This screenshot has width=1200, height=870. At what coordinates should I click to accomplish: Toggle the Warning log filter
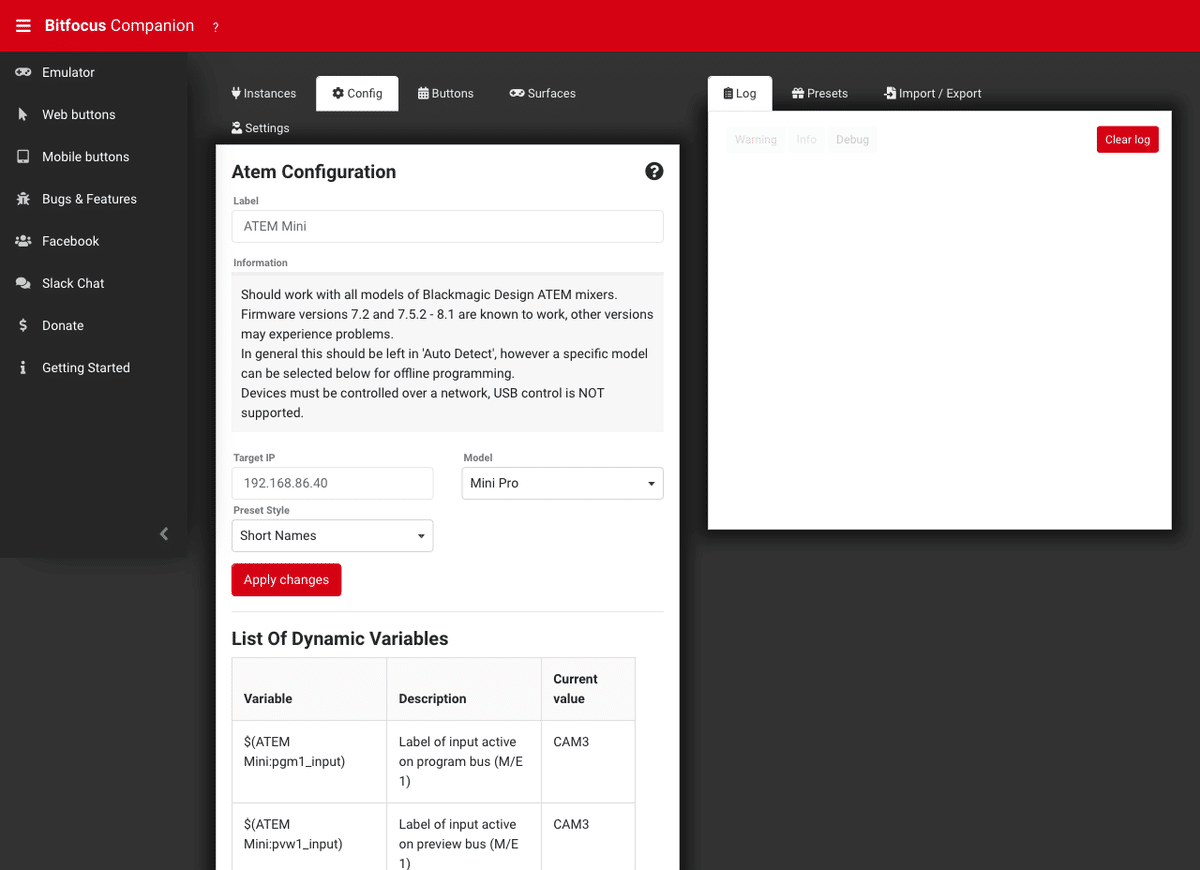756,140
